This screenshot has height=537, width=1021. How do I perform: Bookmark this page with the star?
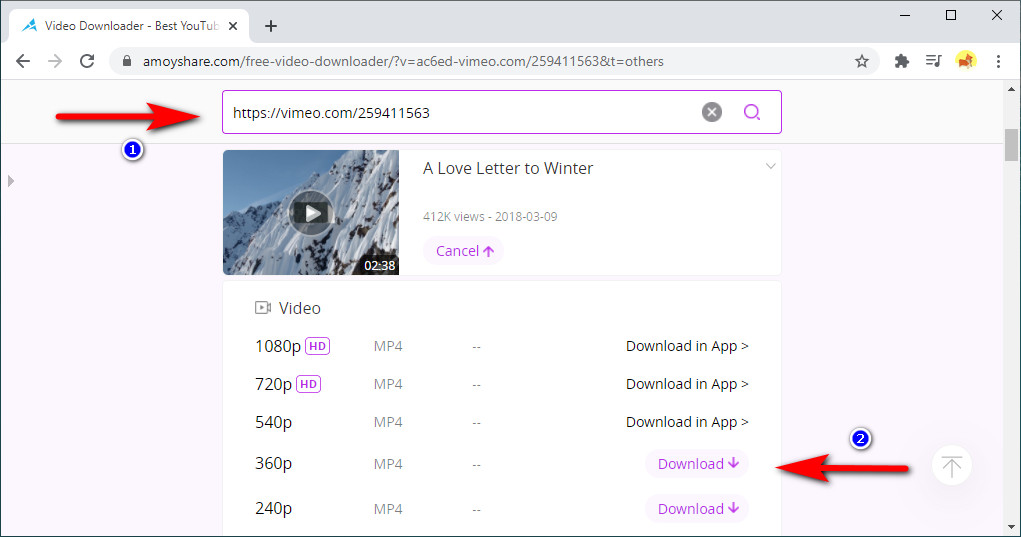[861, 61]
